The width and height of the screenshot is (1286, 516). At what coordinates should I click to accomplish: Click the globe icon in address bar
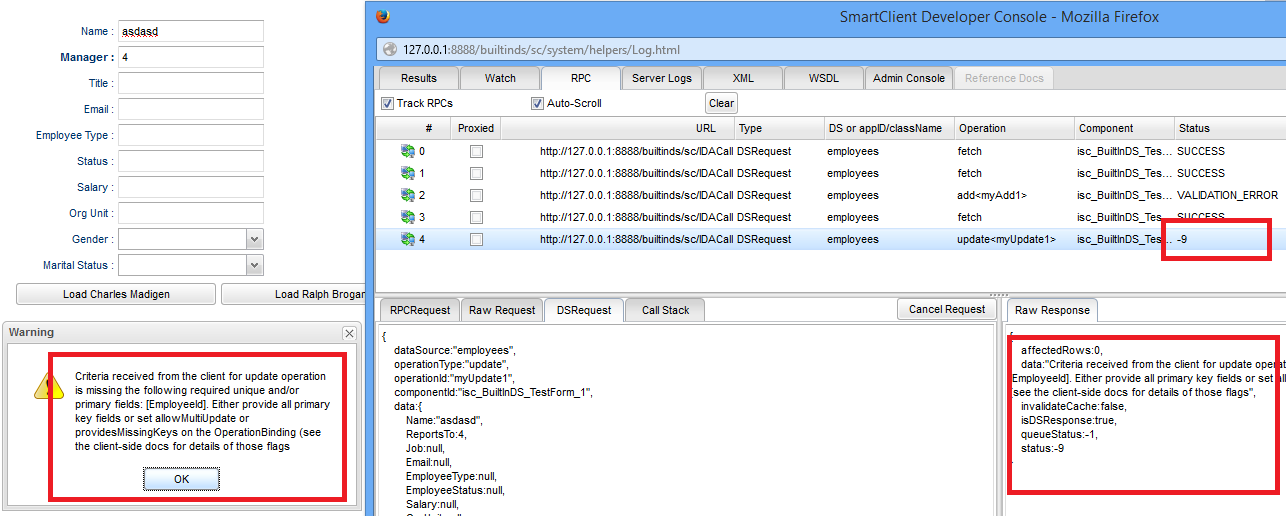point(388,49)
